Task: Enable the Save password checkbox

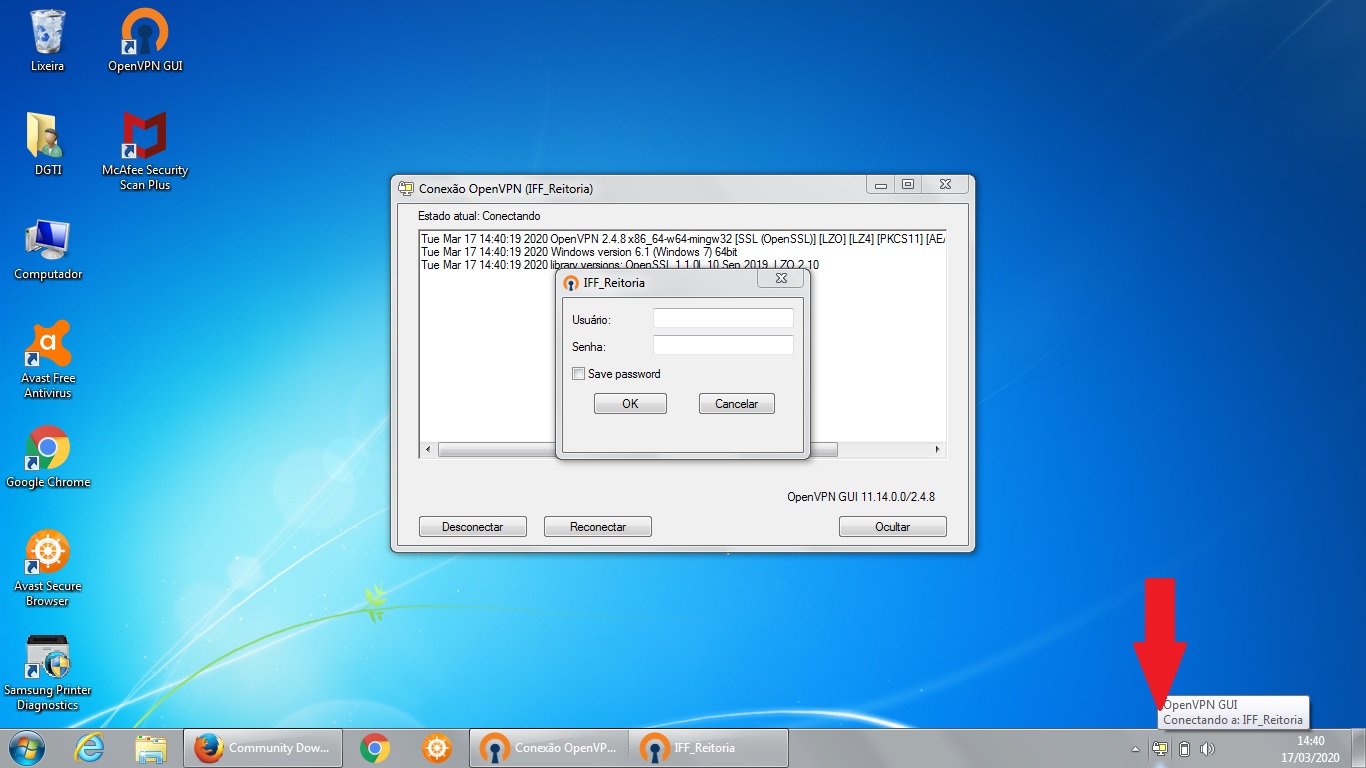Action: (578, 374)
